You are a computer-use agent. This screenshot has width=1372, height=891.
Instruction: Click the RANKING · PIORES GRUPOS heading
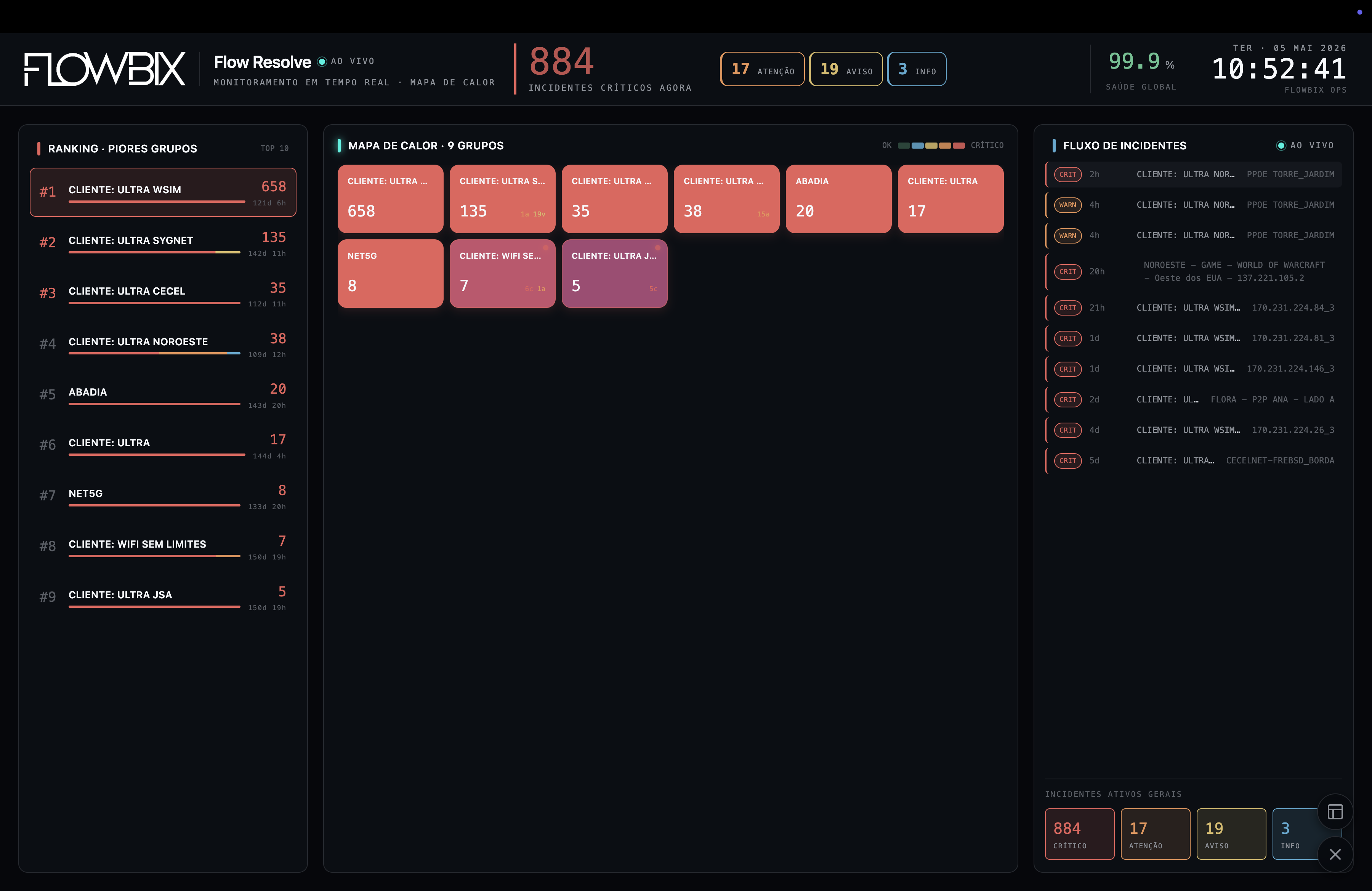click(122, 149)
